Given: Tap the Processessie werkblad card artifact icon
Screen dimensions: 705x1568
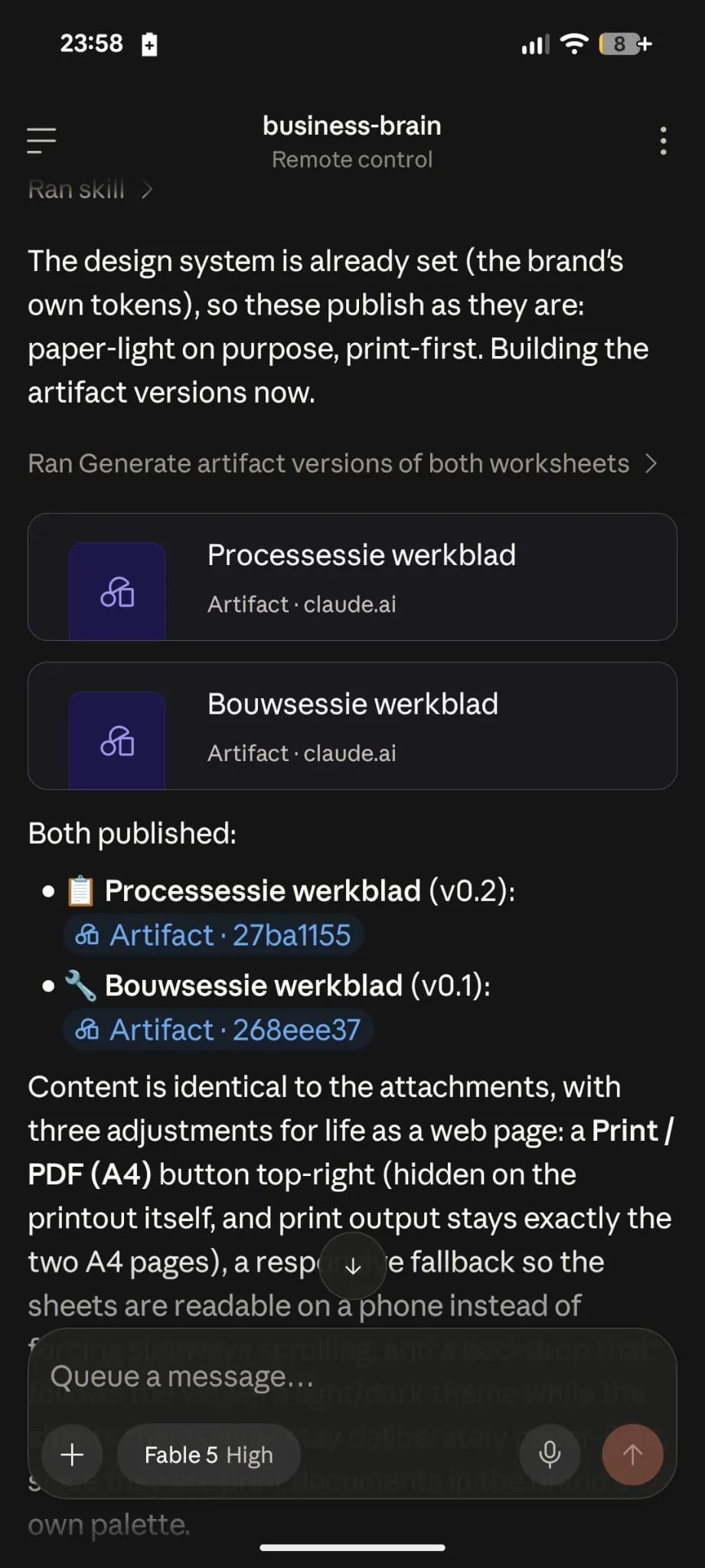Looking at the screenshot, I should click(117, 591).
